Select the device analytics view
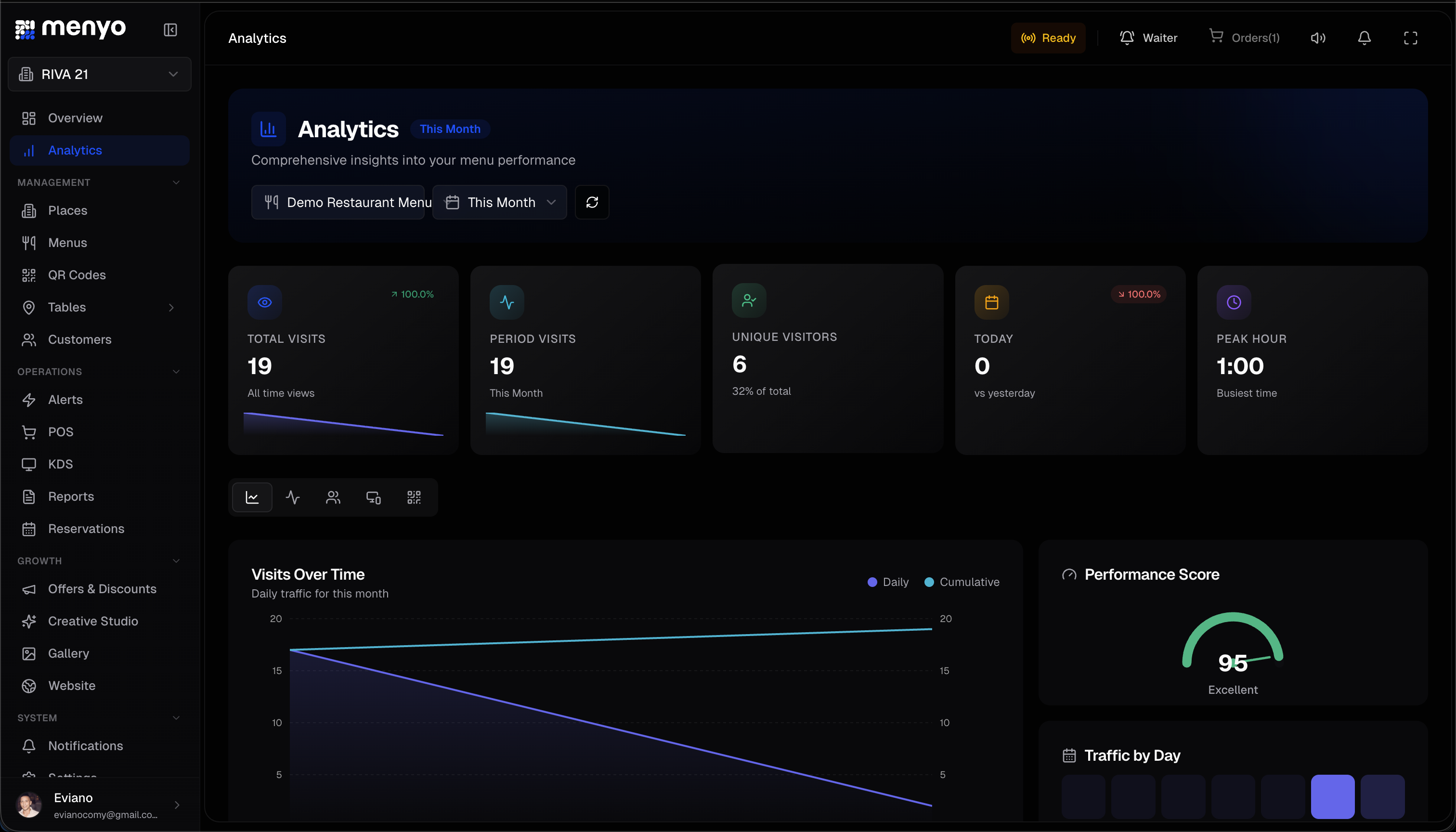 [x=373, y=496]
